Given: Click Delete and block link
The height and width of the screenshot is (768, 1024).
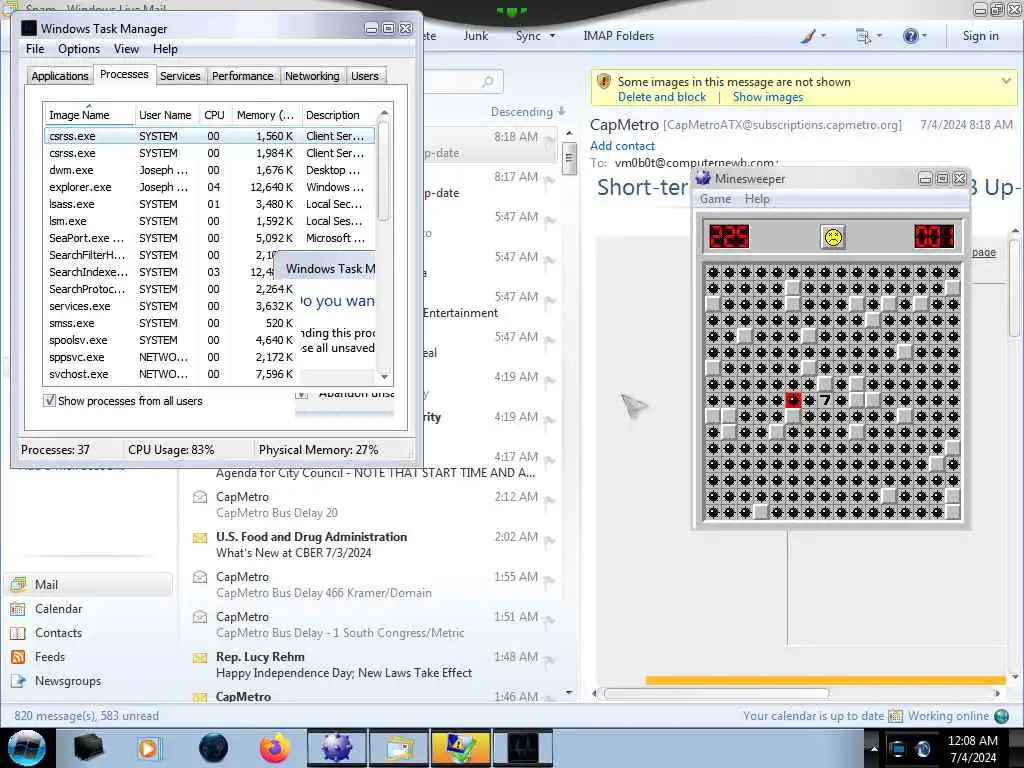Looking at the screenshot, I should (662, 97).
